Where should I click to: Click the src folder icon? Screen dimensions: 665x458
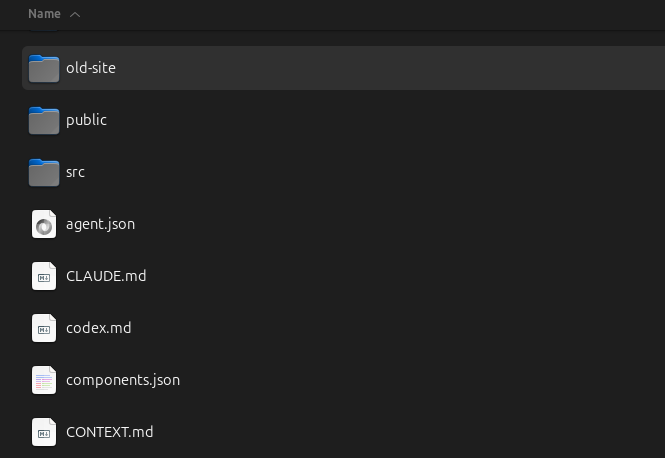[44, 172]
